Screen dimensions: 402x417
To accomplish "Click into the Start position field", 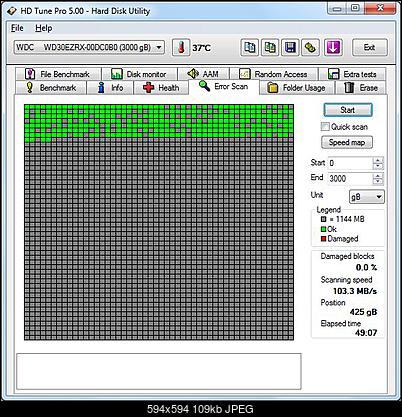I will coord(350,163).
